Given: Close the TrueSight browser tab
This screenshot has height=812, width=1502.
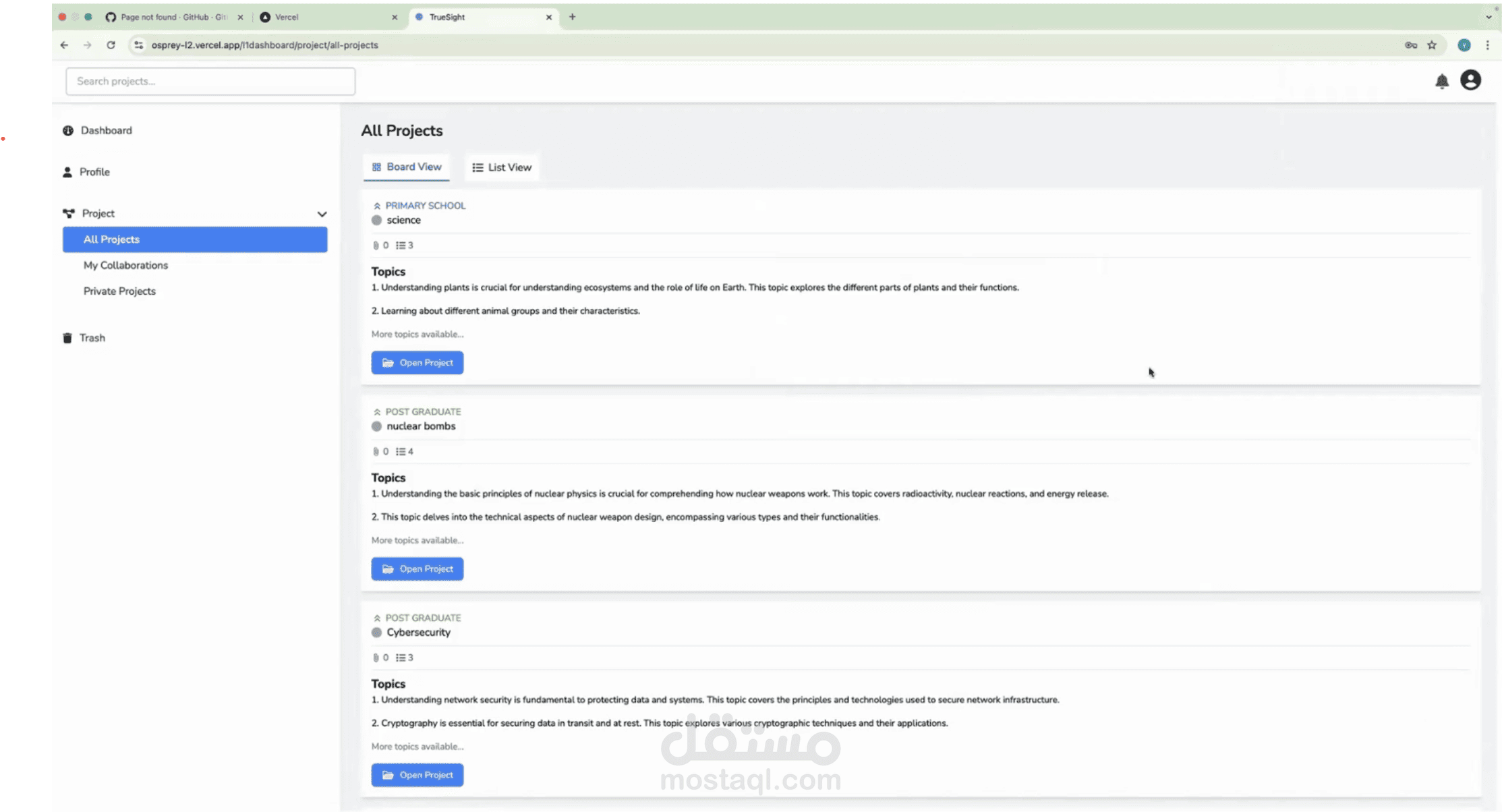Looking at the screenshot, I should click(x=548, y=17).
